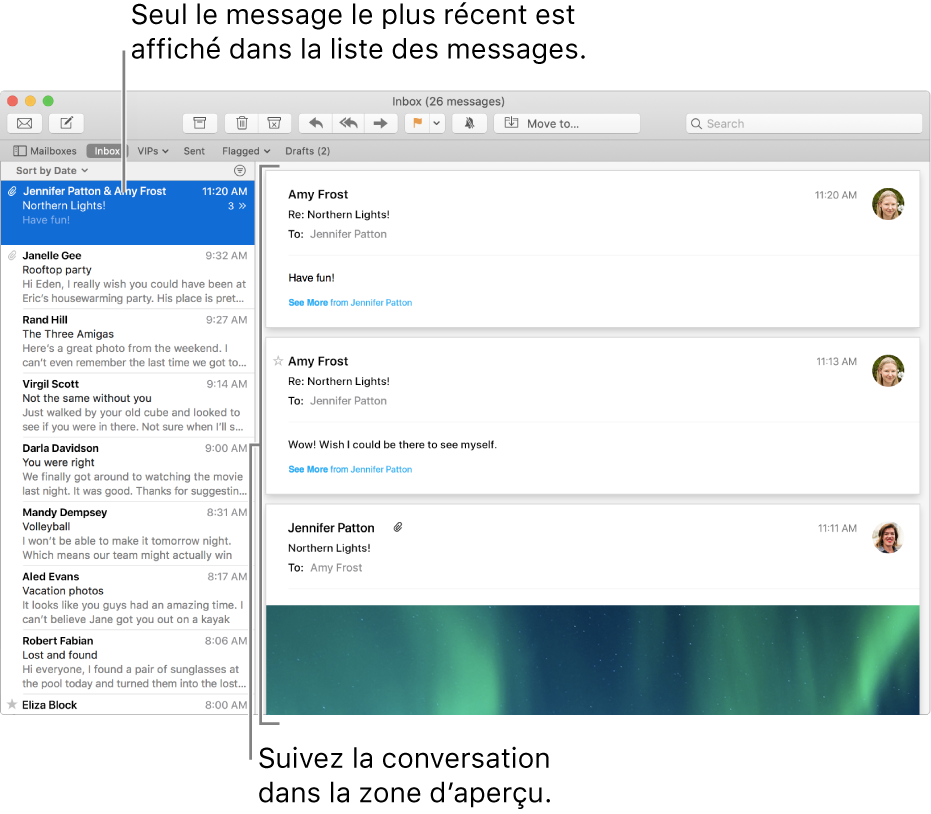Open the Sent mailbox
931x814 pixels.
click(x=194, y=151)
